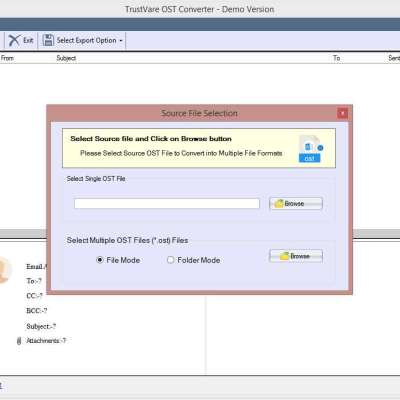Select the Folder Mode radio button
Viewport: 400px width, 400px height.
[x=170, y=260]
